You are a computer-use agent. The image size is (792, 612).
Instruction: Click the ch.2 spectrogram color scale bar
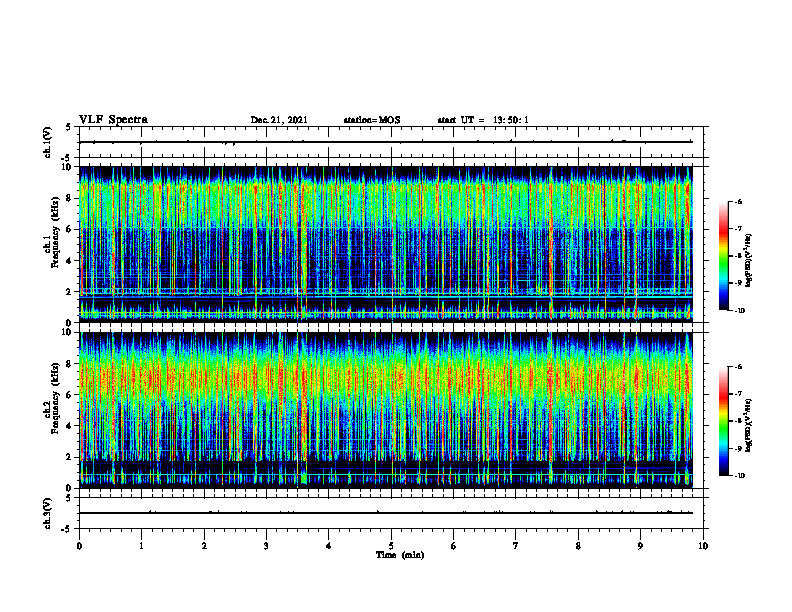point(724,421)
